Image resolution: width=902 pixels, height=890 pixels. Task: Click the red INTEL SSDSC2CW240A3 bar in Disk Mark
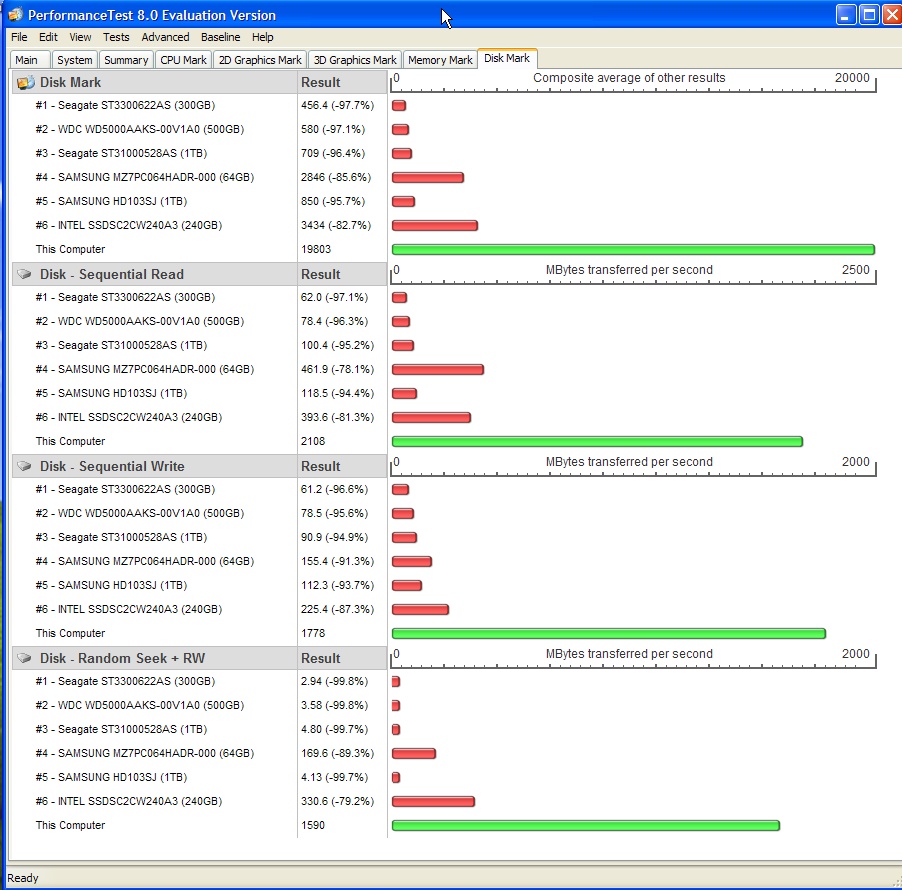(435, 226)
